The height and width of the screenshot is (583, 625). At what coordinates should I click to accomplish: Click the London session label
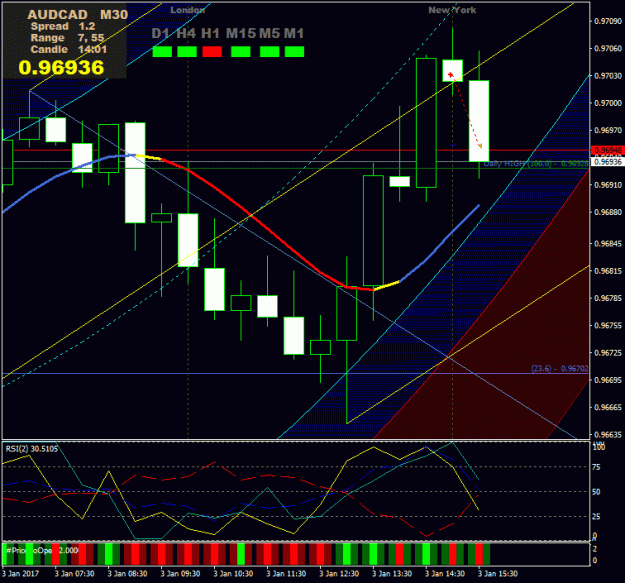click(x=188, y=10)
